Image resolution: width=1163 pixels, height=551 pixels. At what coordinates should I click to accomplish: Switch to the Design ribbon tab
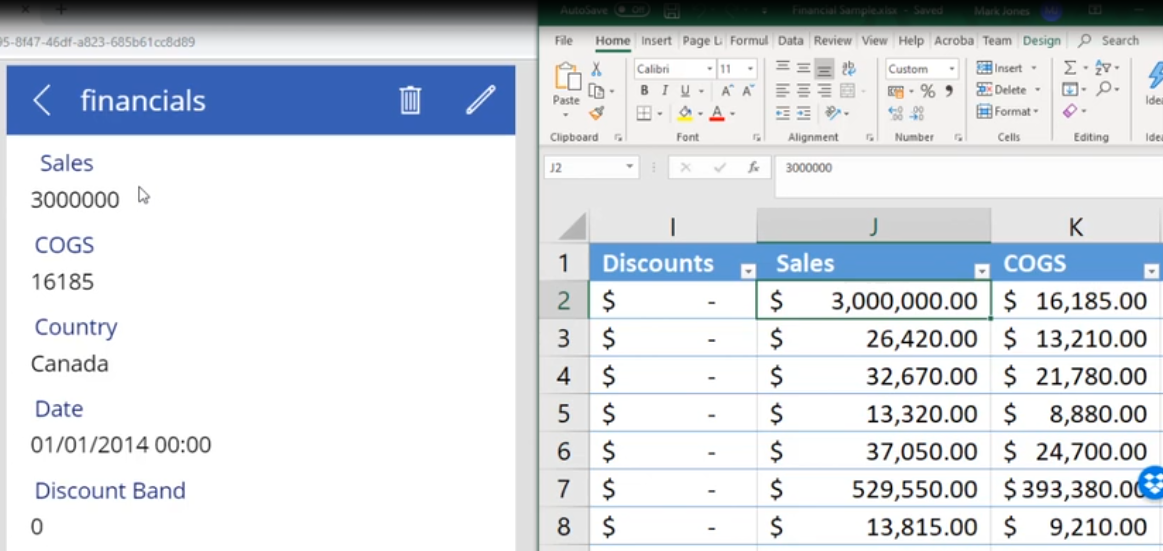(x=1041, y=41)
